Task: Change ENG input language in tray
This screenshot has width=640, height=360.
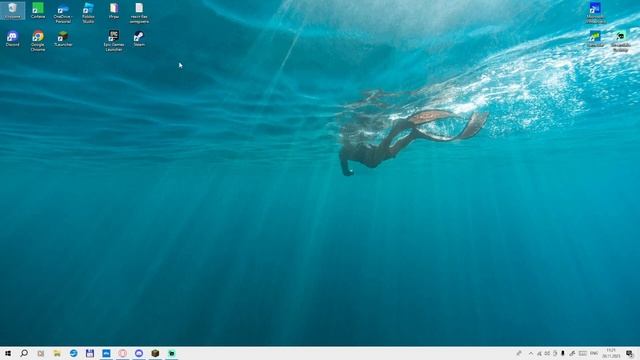Action: (594, 353)
